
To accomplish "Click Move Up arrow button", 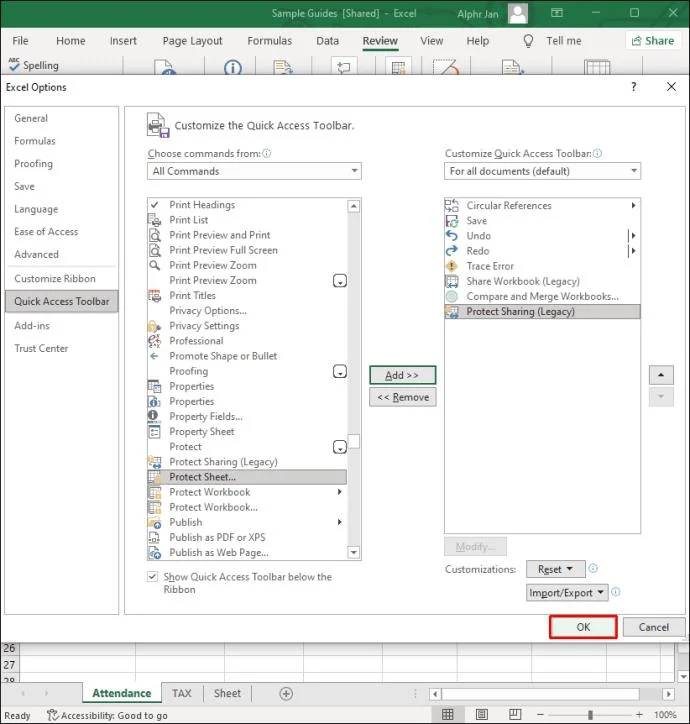I will pyautogui.click(x=661, y=375).
